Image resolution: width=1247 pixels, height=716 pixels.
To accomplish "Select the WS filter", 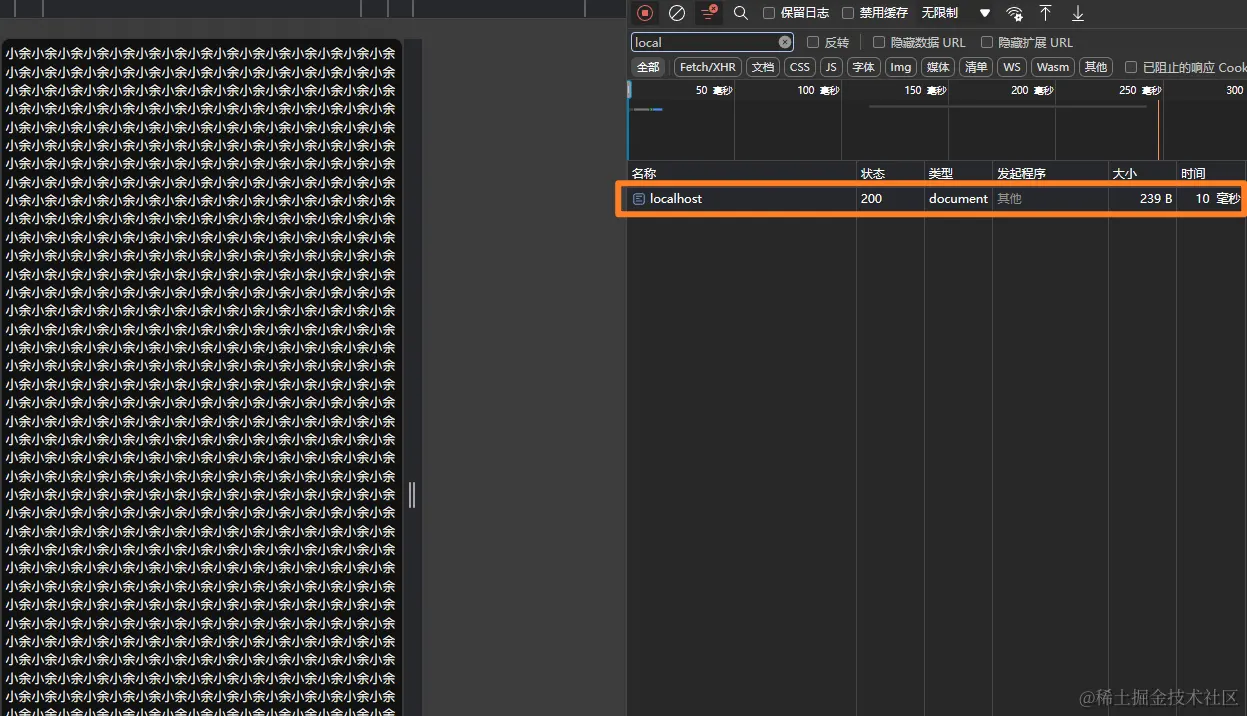I will [1012, 67].
